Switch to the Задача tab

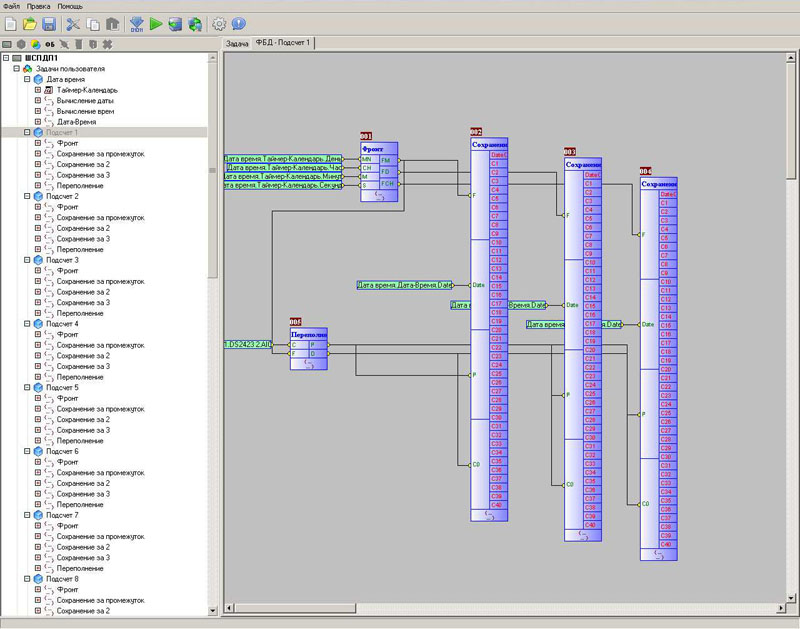click(237, 44)
